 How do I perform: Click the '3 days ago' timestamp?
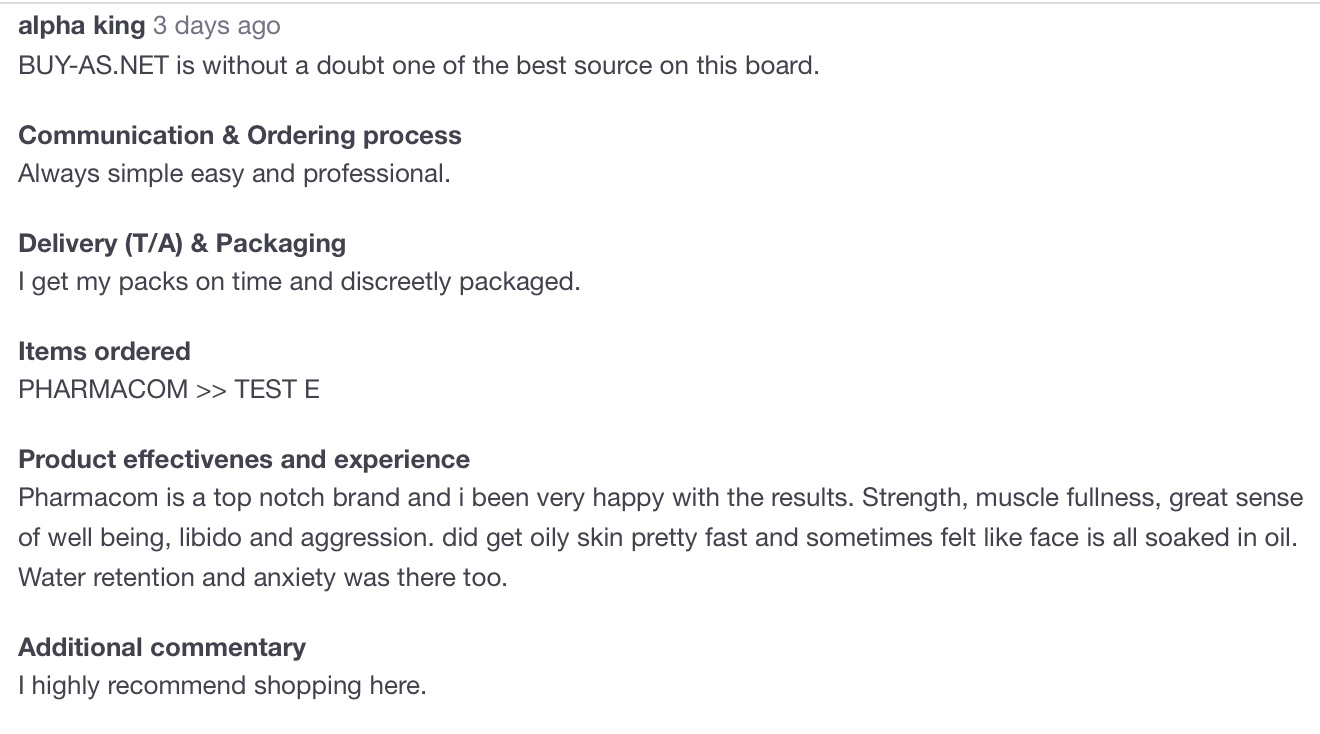click(x=217, y=26)
